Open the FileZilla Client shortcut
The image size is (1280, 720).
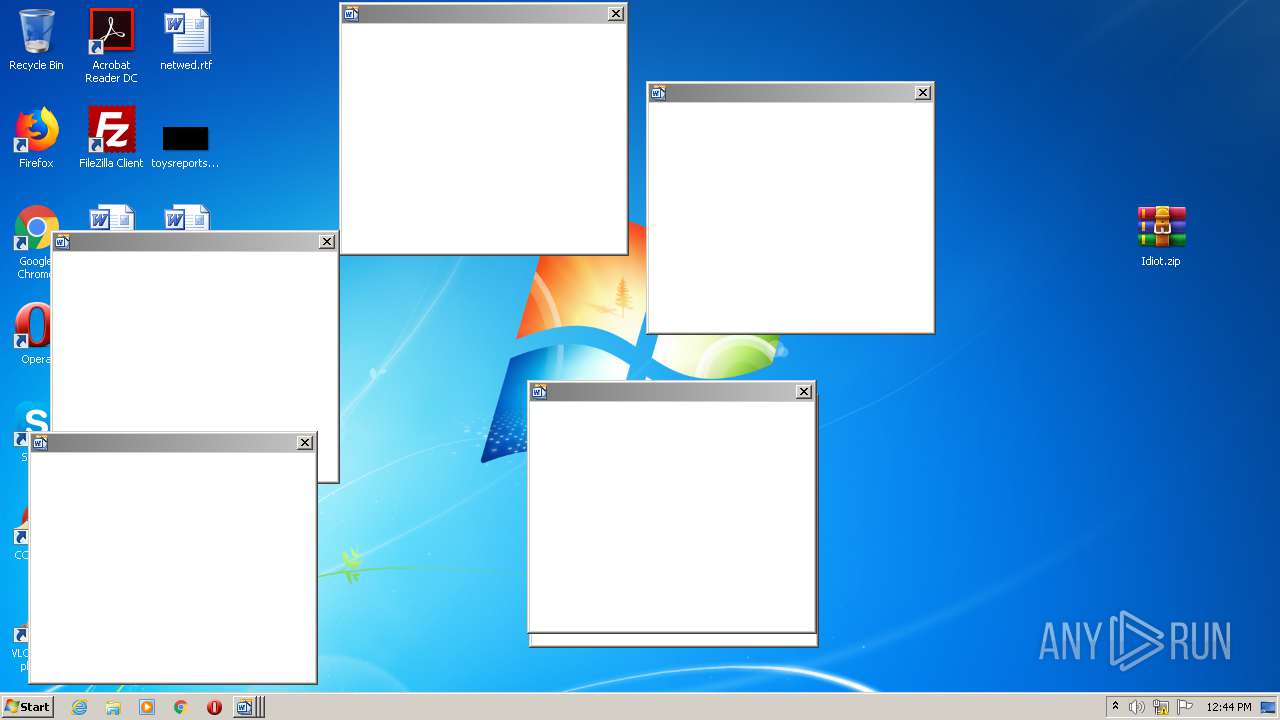111,138
